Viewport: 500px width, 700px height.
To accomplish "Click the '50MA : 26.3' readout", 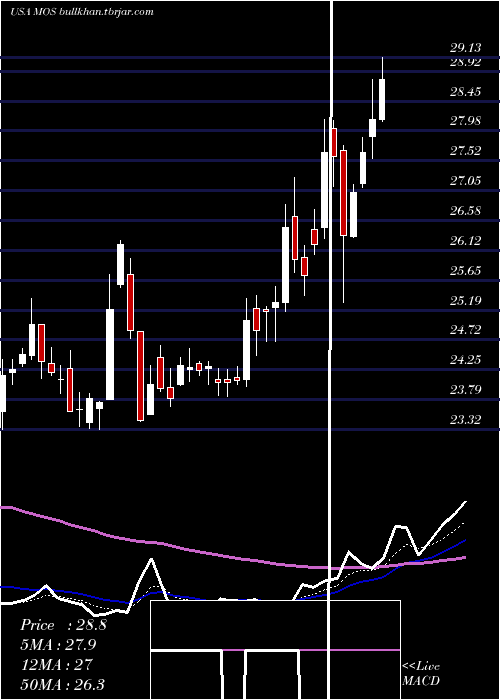I will coord(62,684).
